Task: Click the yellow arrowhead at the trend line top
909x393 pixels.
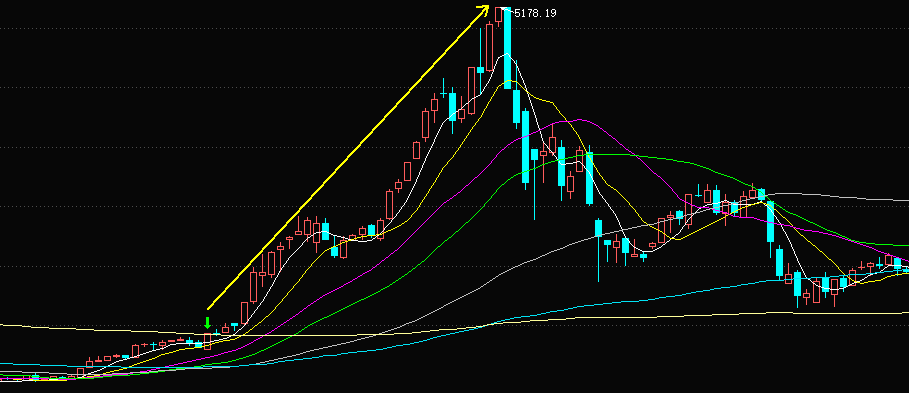Action: coord(484,9)
